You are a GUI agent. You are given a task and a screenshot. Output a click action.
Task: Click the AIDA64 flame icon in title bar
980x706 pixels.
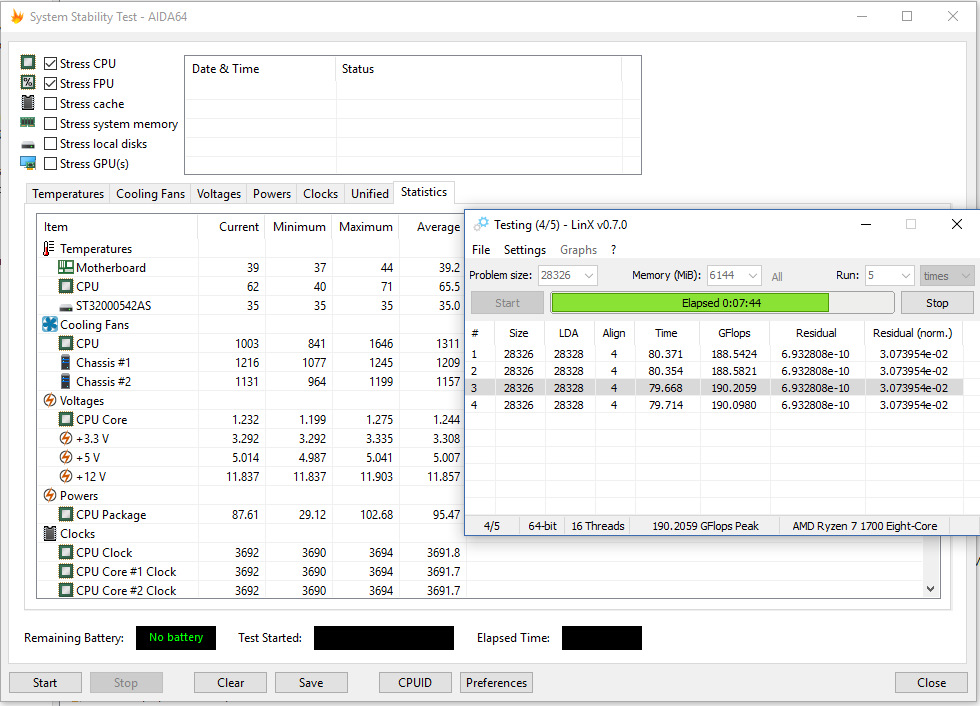(17, 16)
